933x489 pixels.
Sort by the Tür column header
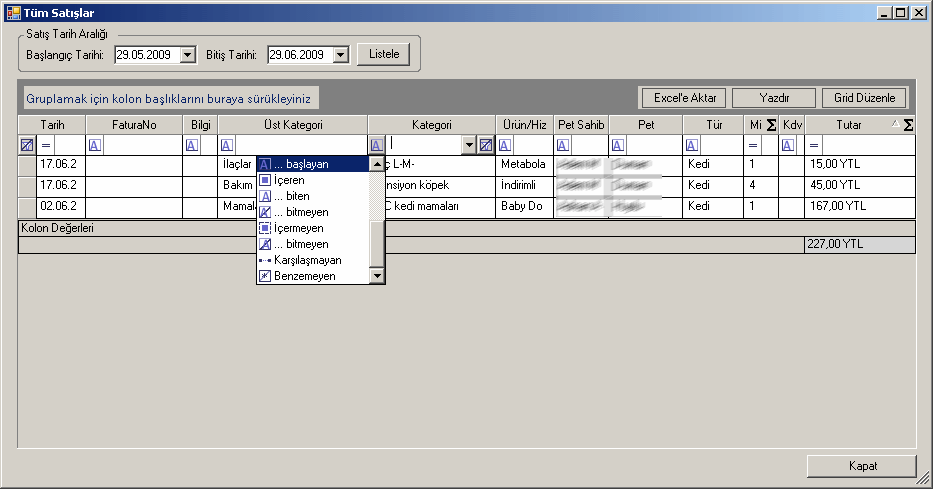click(713, 125)
